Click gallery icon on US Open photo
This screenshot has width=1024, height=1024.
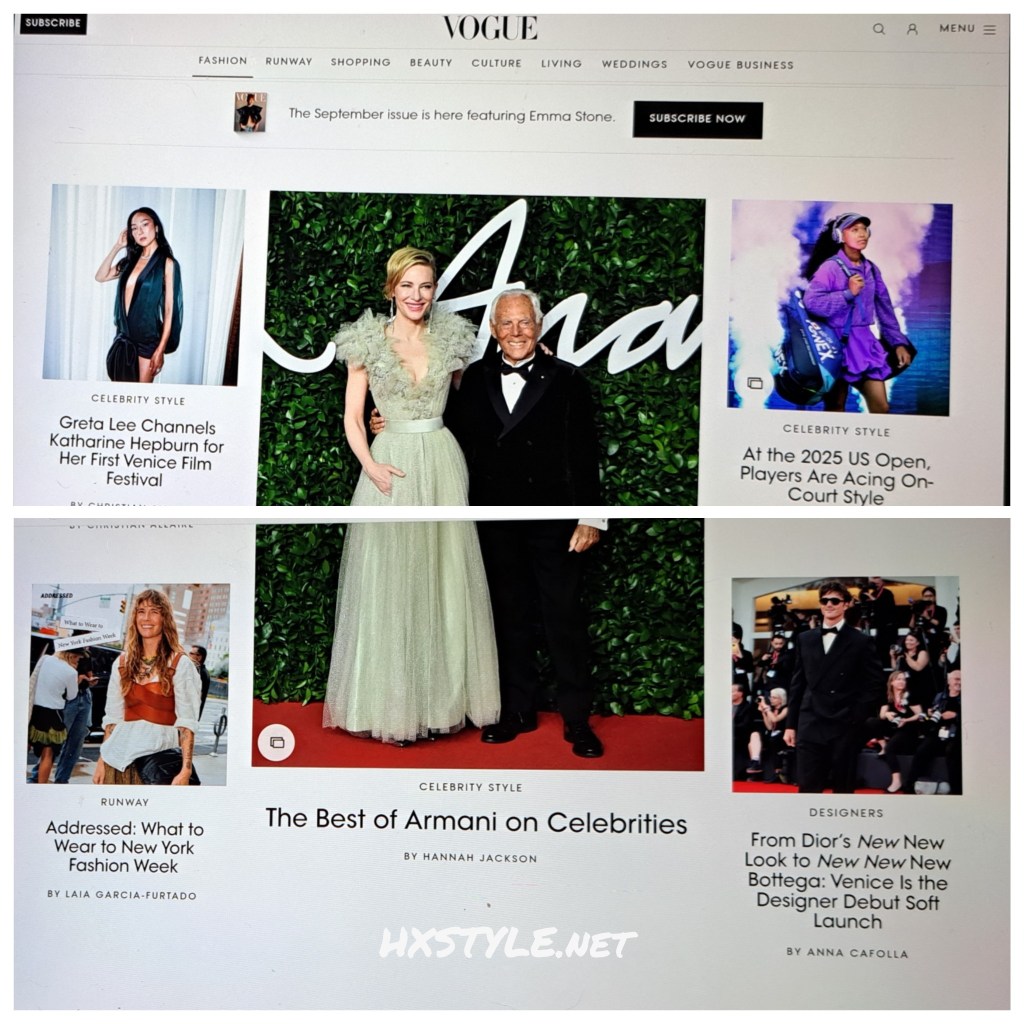755,383
